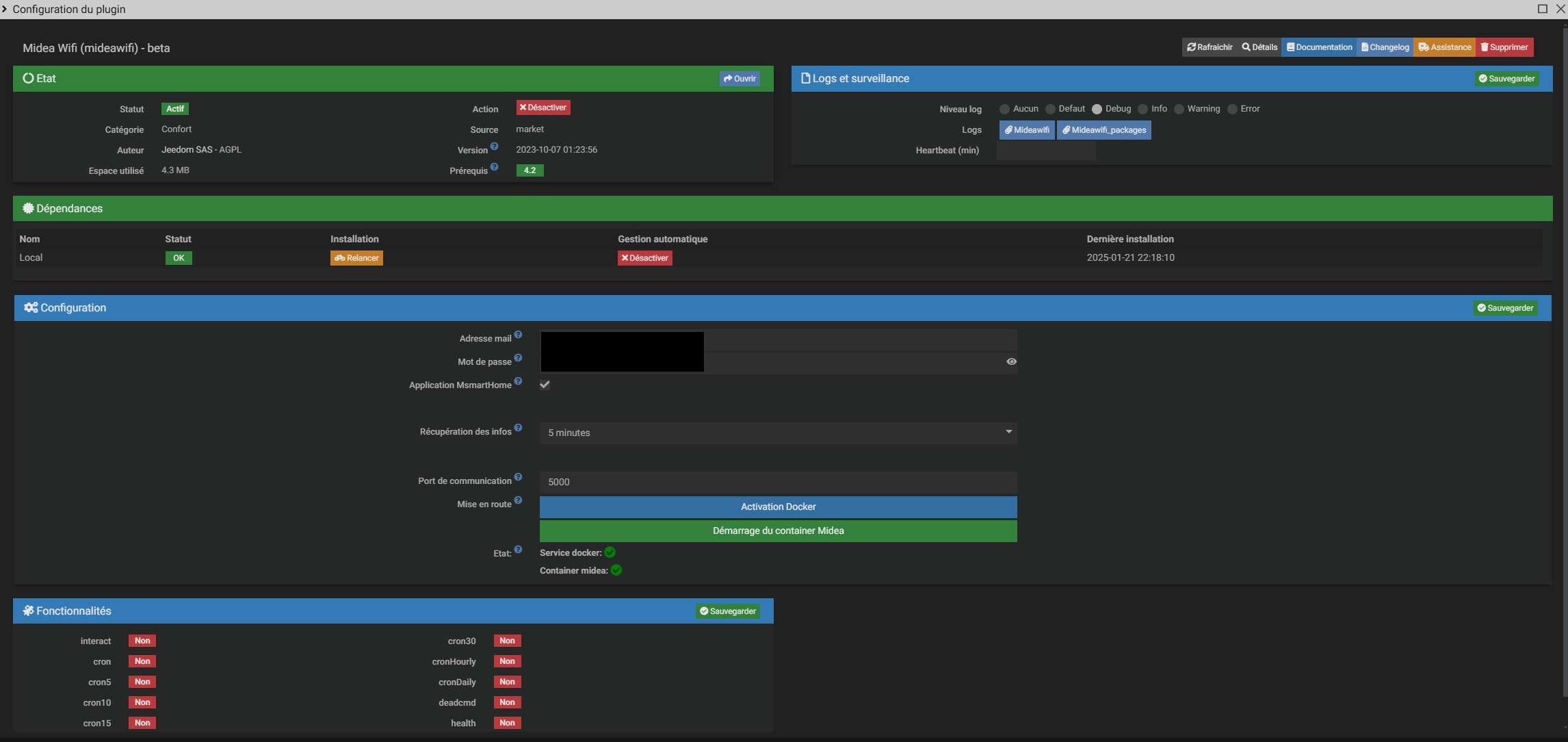Click the Port de communication help icon
The image size is (1568, 742).
(518, 477)
